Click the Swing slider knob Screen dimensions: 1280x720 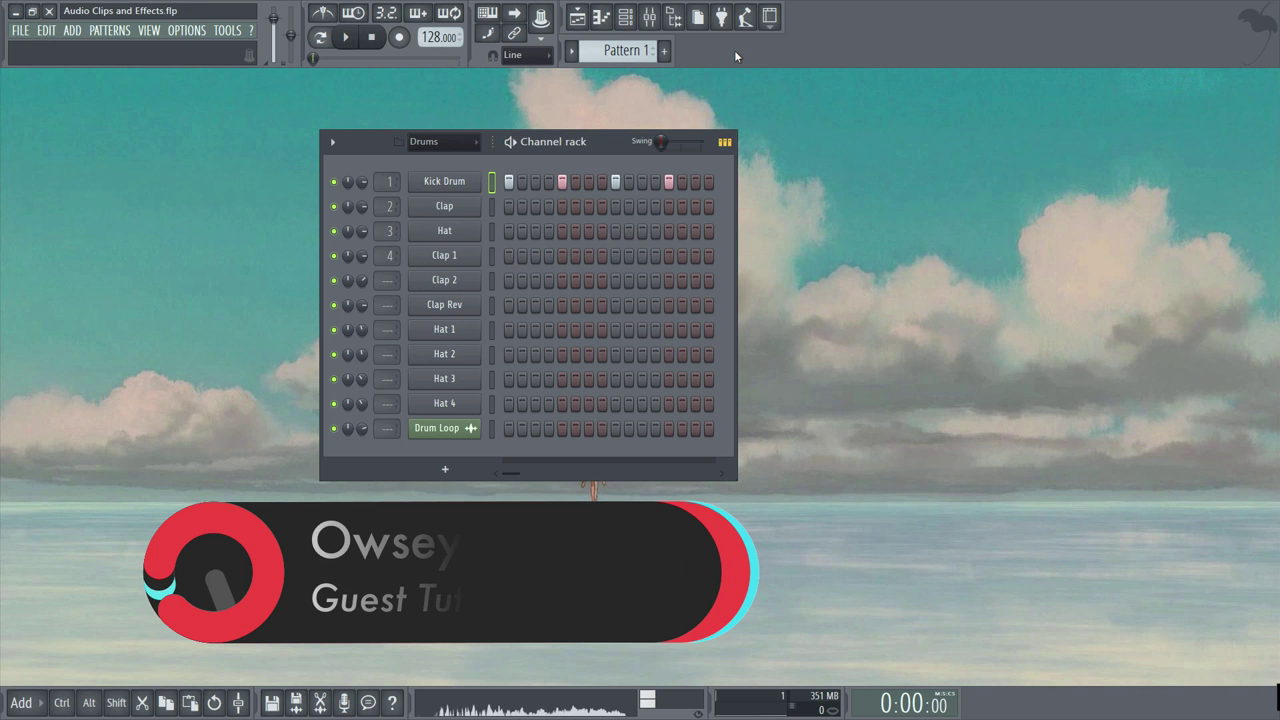[661, 142]
